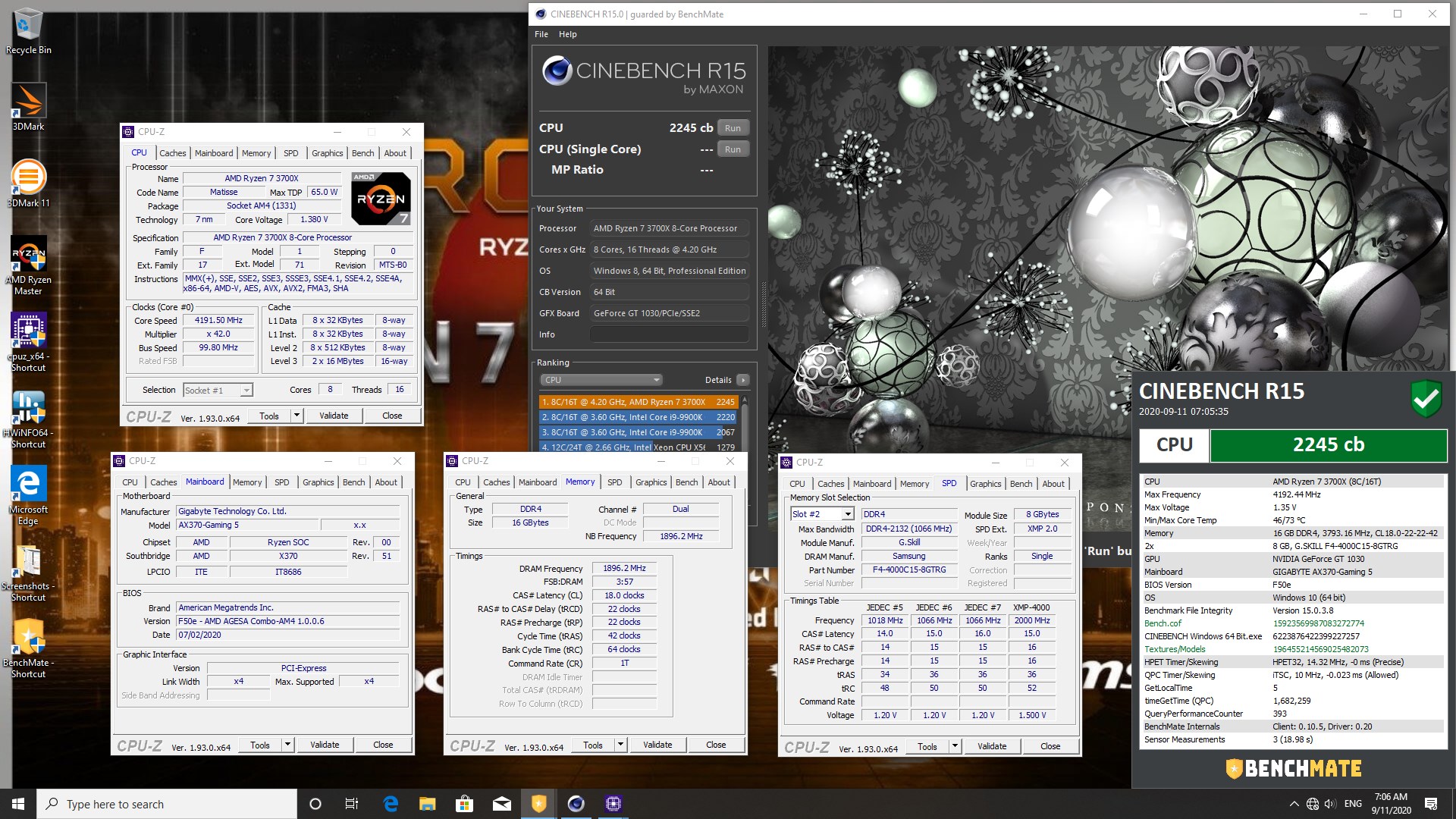1456x819 pixels.
Task: Click the Details arrow in Ranking
Action: click(x=742, y=380)
